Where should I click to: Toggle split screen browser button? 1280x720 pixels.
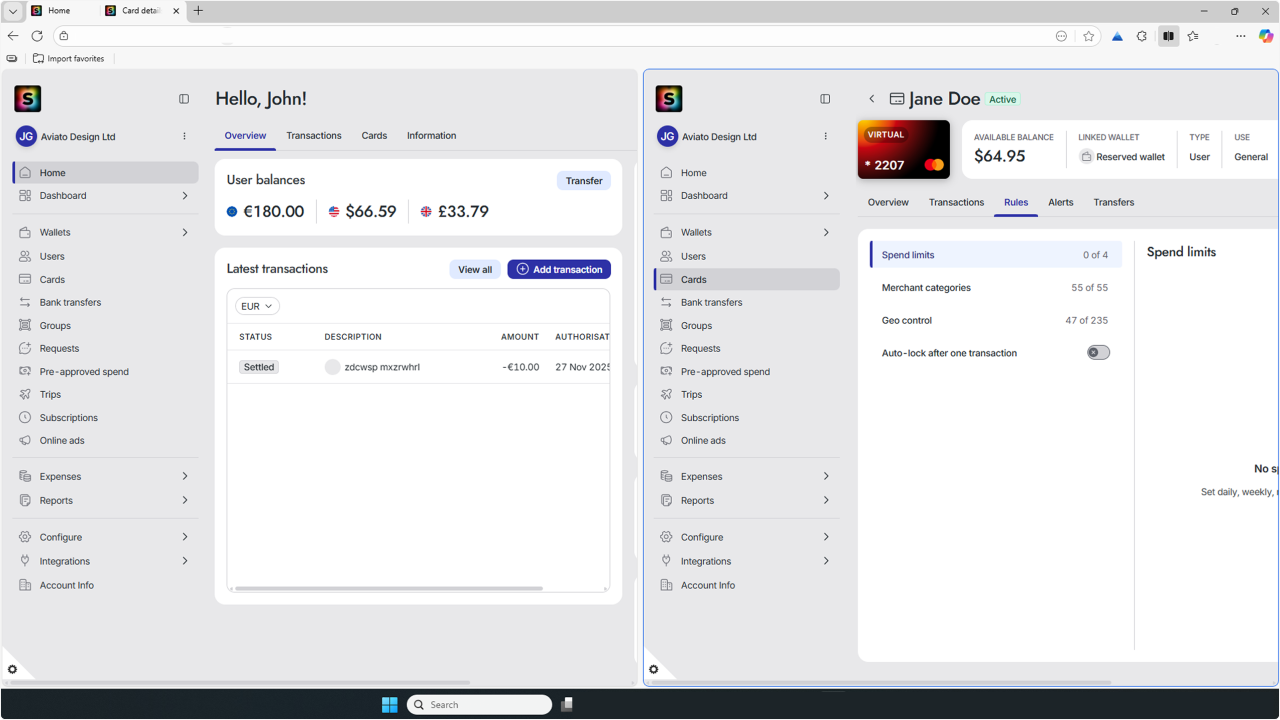tap(1168, 36)
